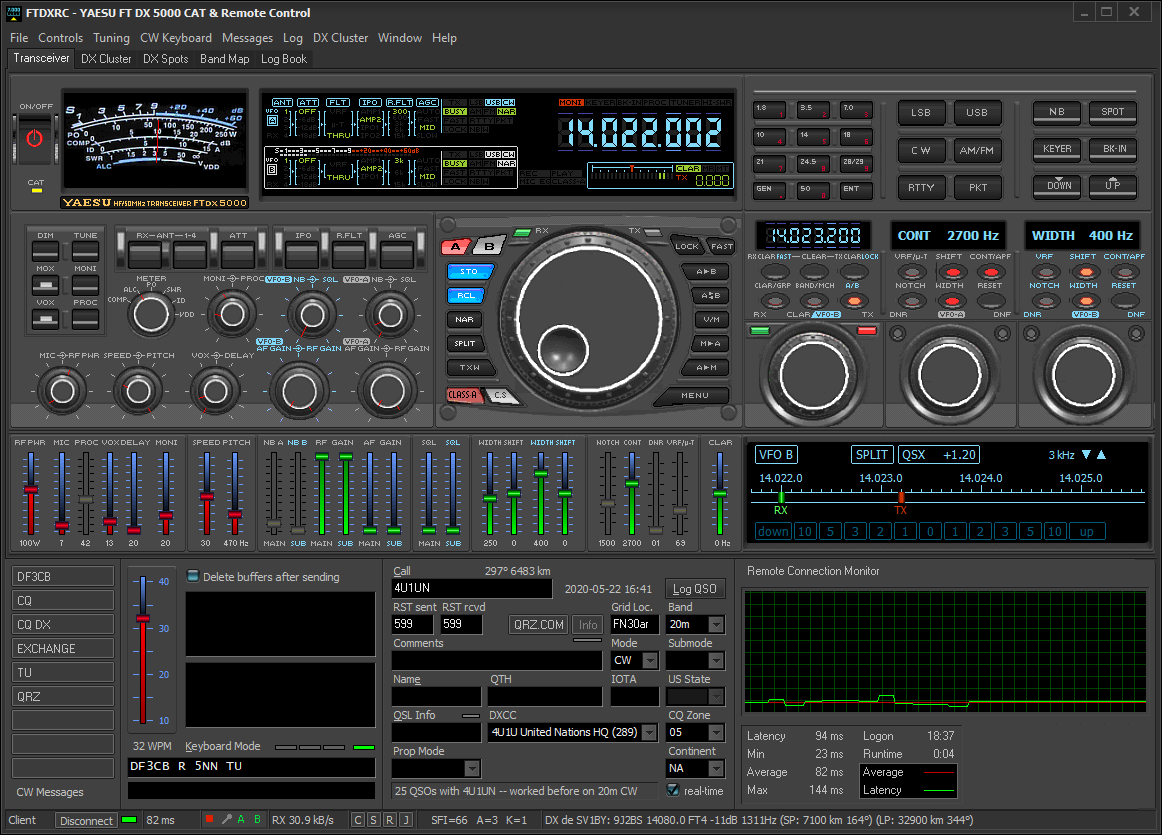This screenshot has width=1162, height=835.
Task: Switch to the Band Map tab
Action: [225, 59]
